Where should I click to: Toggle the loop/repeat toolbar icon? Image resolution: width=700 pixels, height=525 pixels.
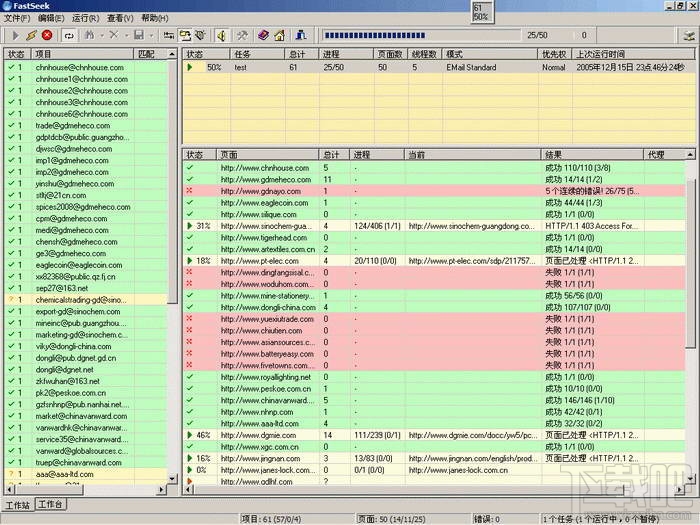point(69,35)
